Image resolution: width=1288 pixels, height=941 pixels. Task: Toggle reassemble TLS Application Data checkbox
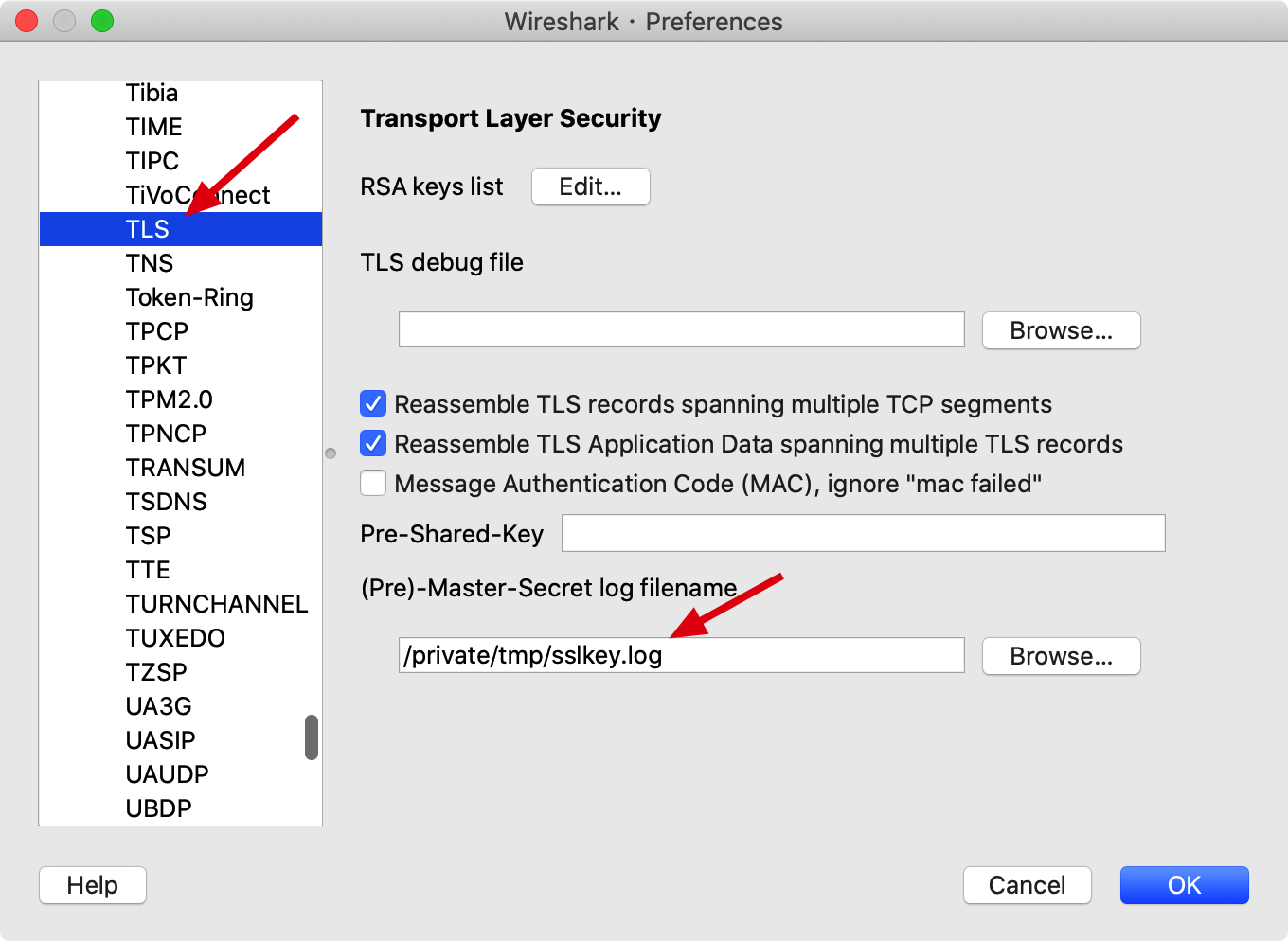373,444
